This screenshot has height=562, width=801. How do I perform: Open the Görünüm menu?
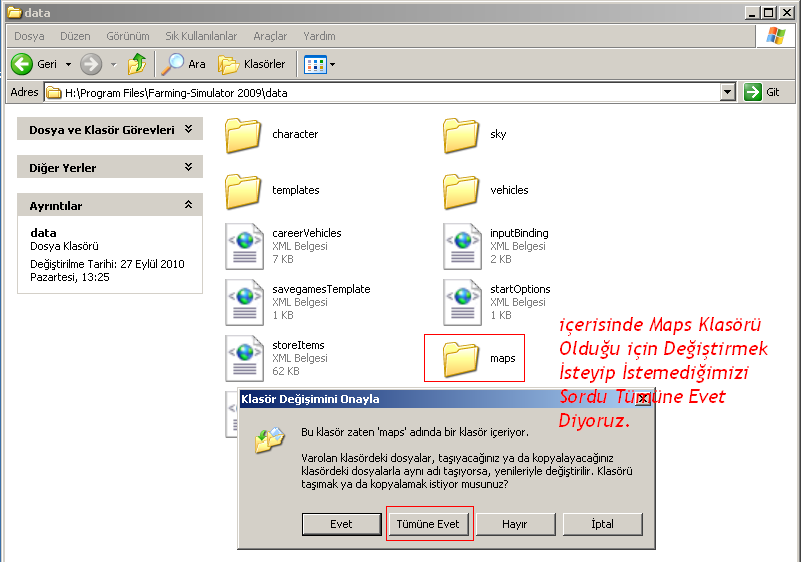point(126,36)
